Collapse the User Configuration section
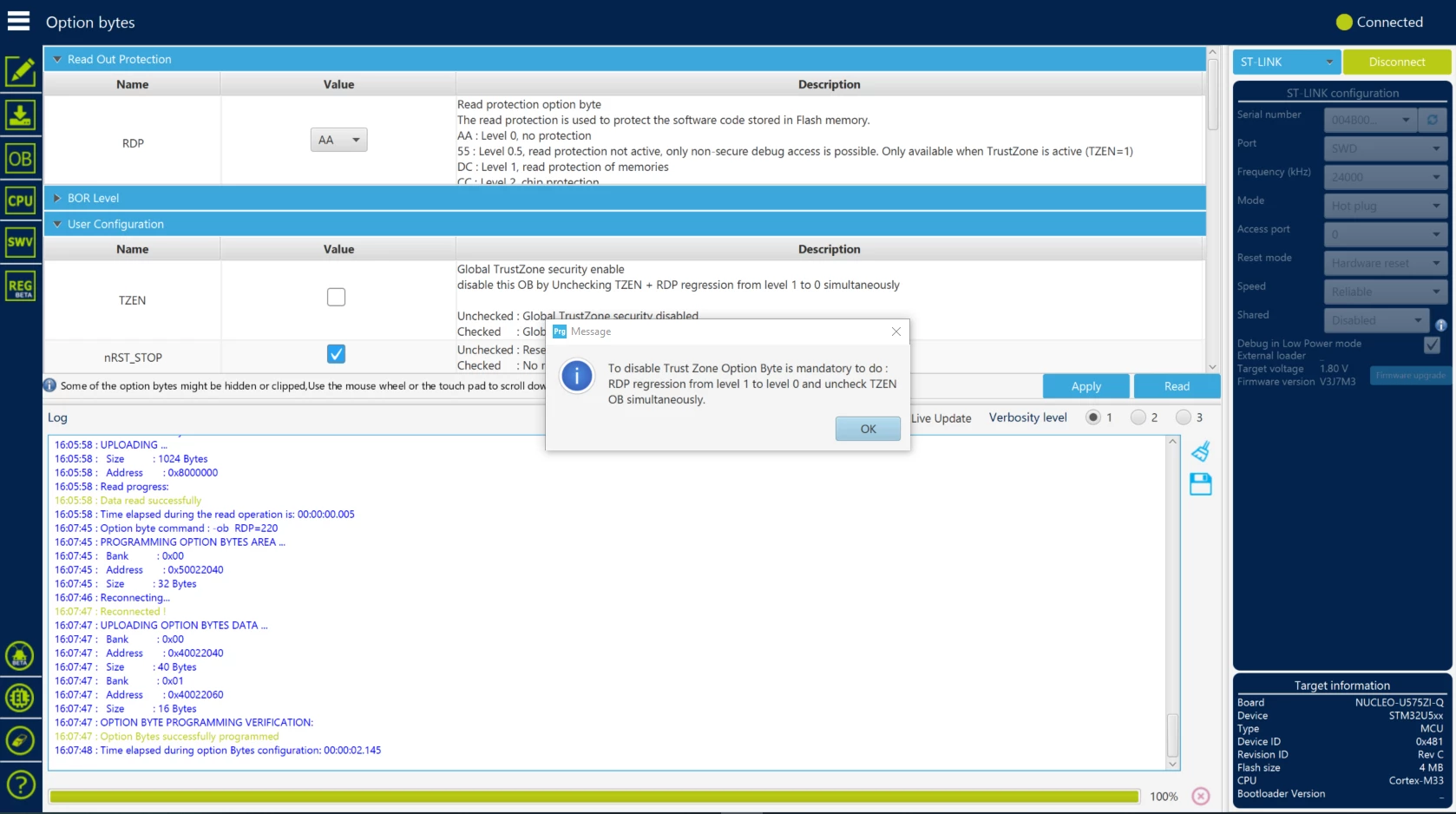 tap(57, 224)
